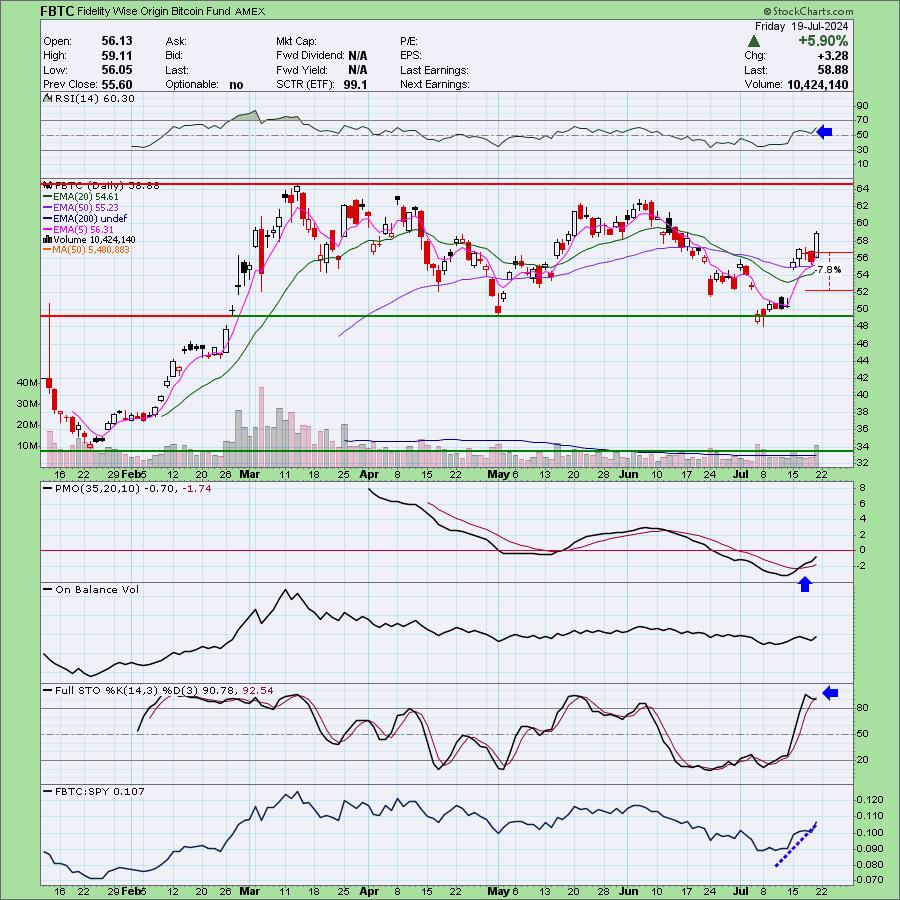This screenshot has height=900, width=900.
Task: Click the AMEX exchange label
Action: pyautogui.click(x=250, y=11)
